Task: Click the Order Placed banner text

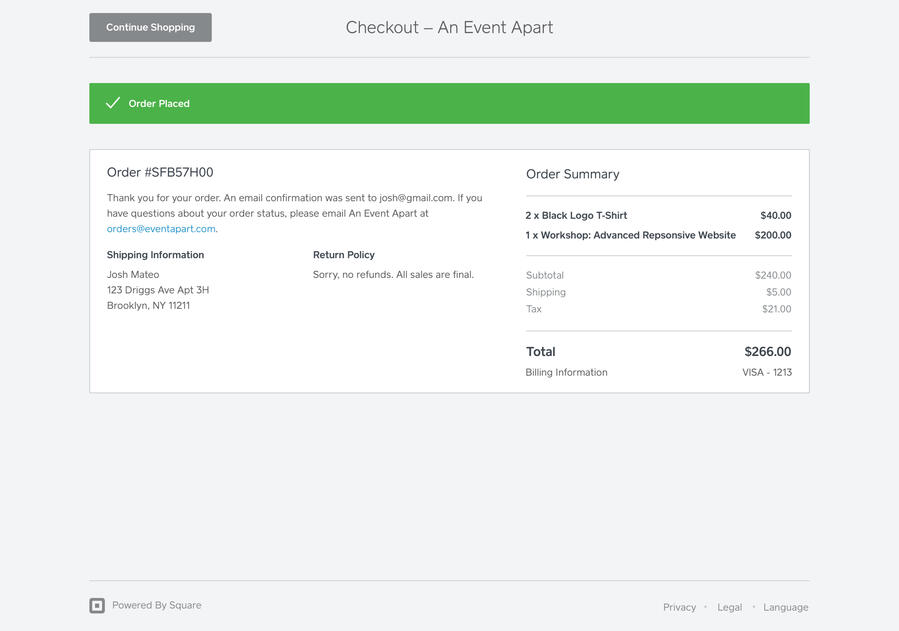Action: tap(159, 104)
